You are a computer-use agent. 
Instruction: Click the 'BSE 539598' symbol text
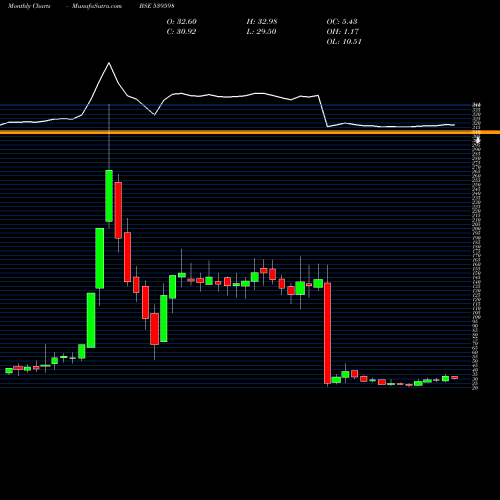pyautogui.click(x=157, y=6)
